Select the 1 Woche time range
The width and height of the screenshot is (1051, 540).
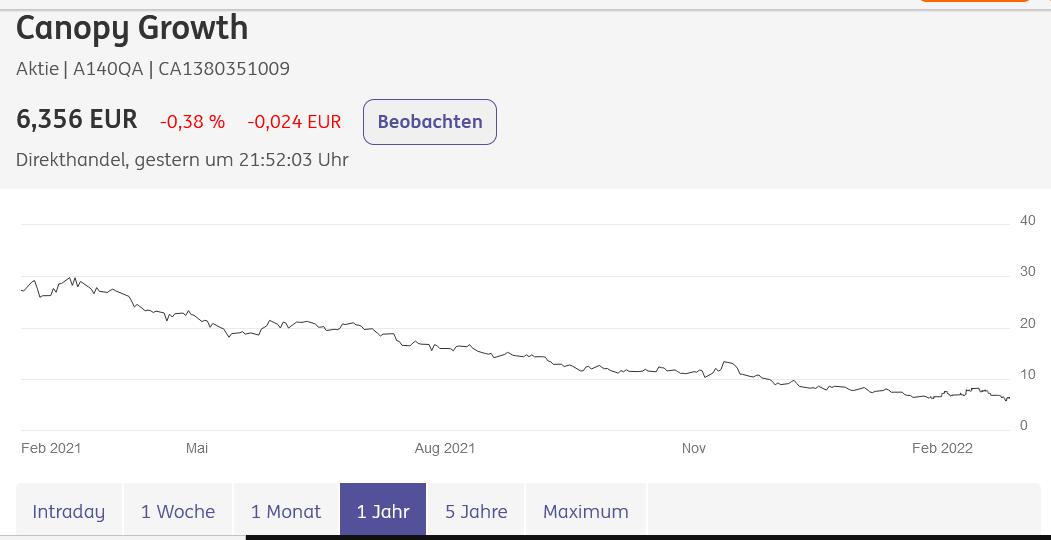(178, 511)
